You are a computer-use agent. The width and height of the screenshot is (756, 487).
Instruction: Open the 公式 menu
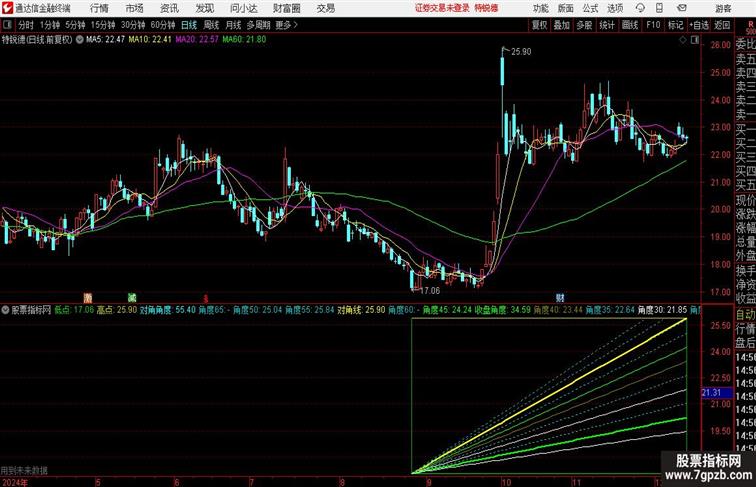[590, 8]
